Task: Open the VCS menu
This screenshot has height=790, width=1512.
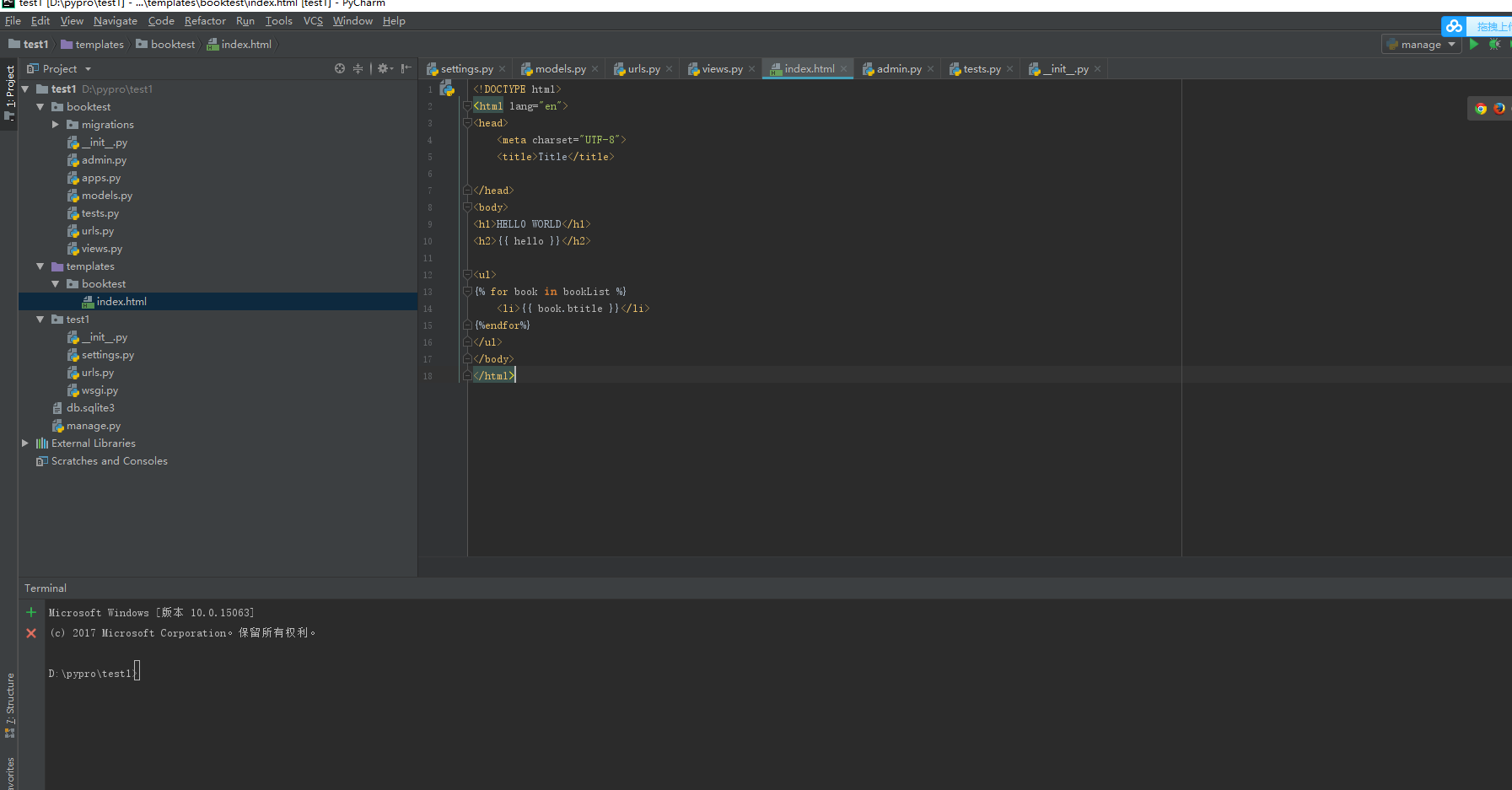Action: point(313,21)
